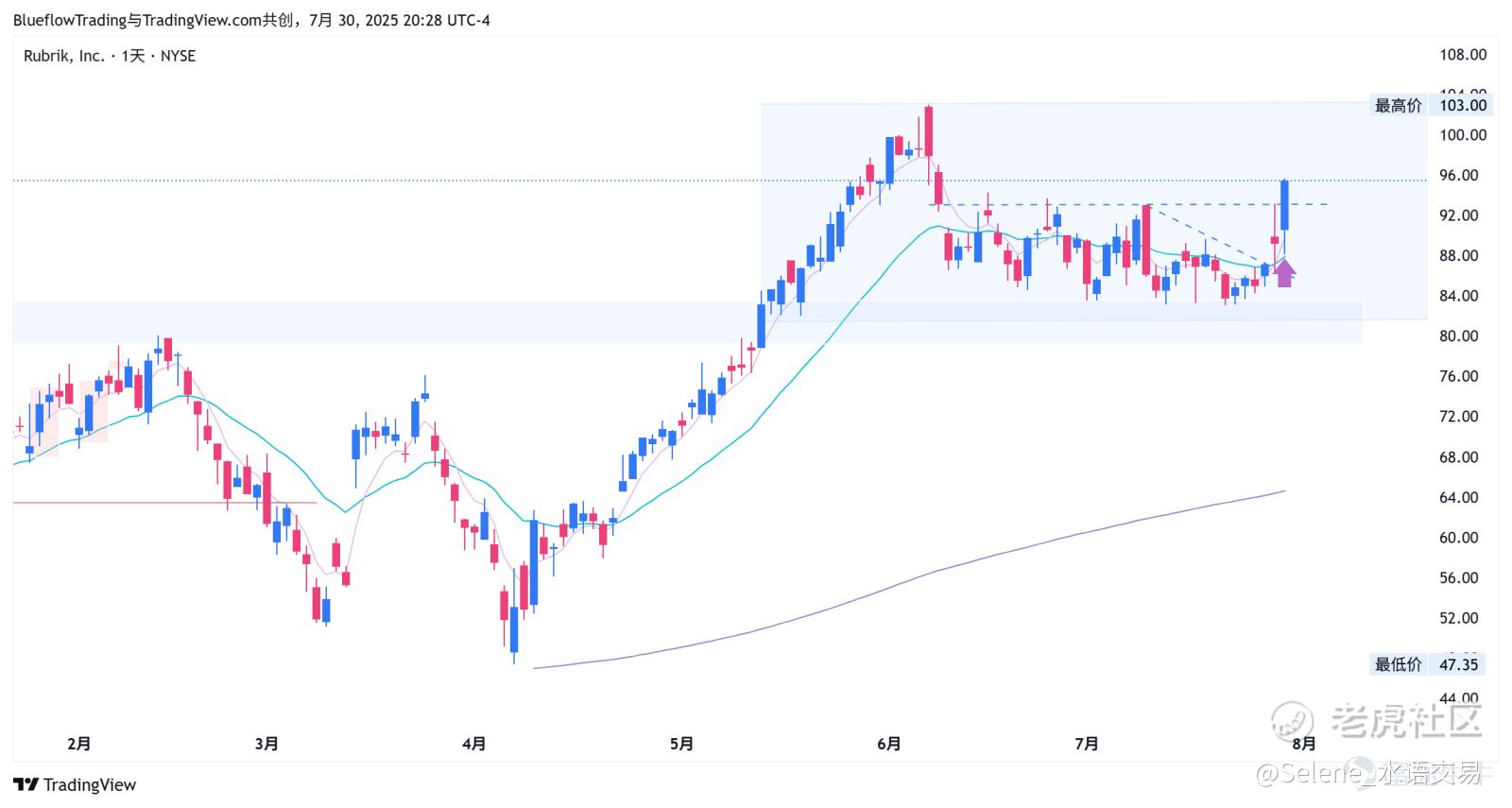Click the 5月 time axis label

tap(681, 744)
